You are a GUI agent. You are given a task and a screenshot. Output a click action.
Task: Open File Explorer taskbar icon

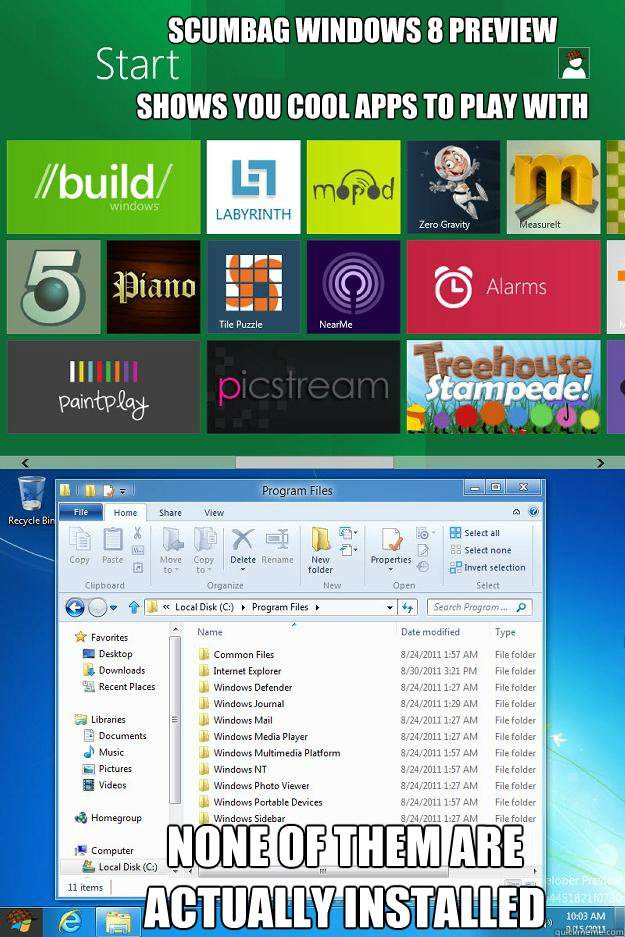click(x=119, y=922)
